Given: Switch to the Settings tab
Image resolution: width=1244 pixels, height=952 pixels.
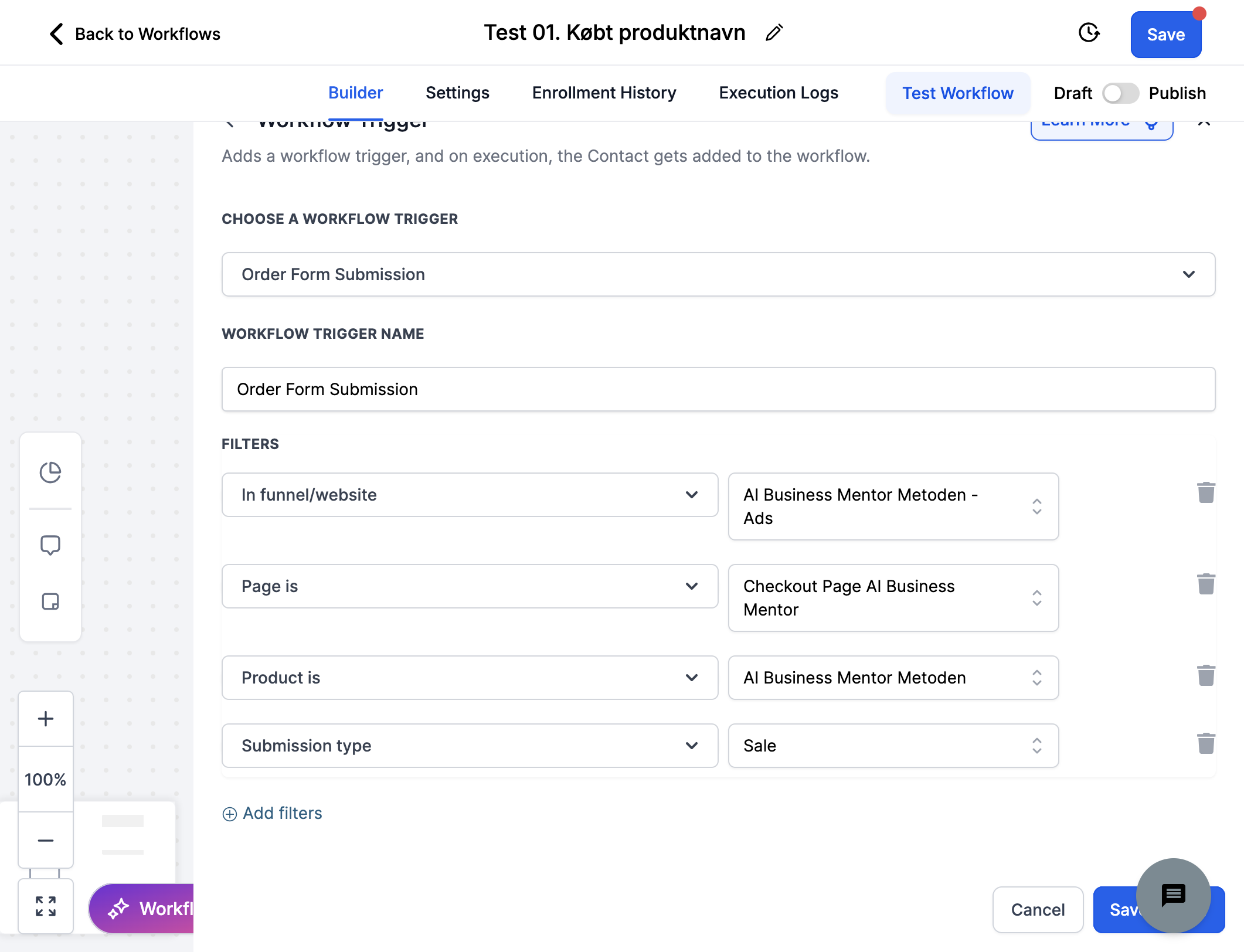Looking at the screenshot, I should point(457,93).
